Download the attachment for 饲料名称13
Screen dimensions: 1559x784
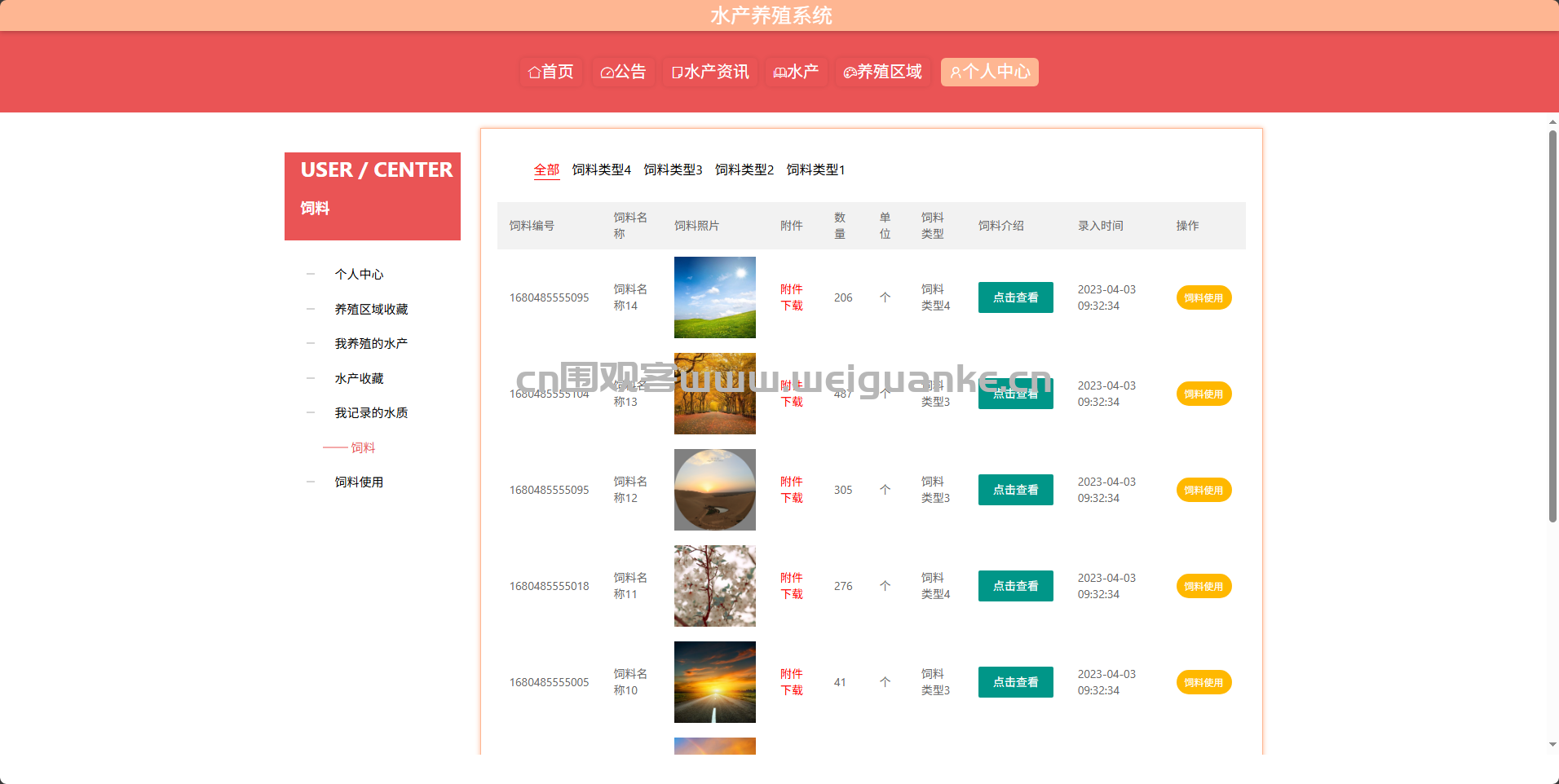click(792, 394)
